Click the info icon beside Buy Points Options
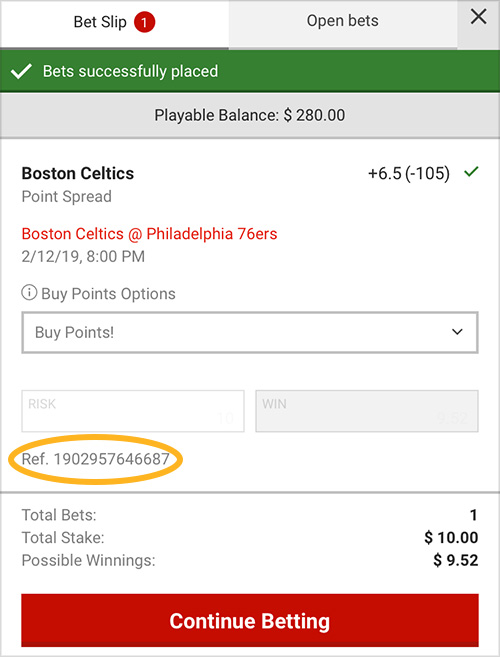Screen dimensions: 500x657 [29, 292]
